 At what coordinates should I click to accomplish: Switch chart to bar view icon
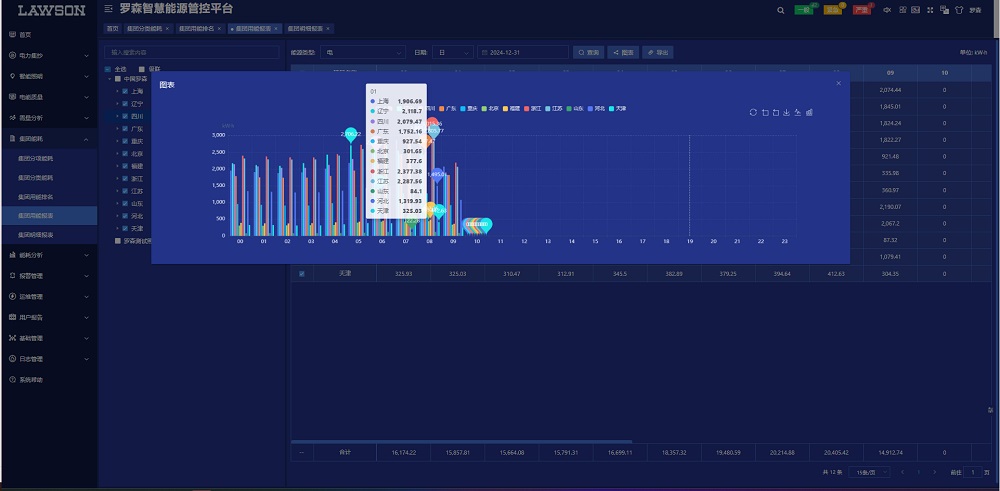coord(809,112)
